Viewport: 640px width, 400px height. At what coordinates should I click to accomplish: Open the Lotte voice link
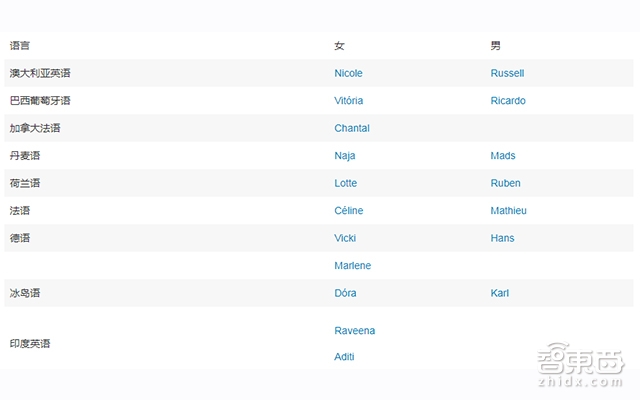click(x=345, y=183)
